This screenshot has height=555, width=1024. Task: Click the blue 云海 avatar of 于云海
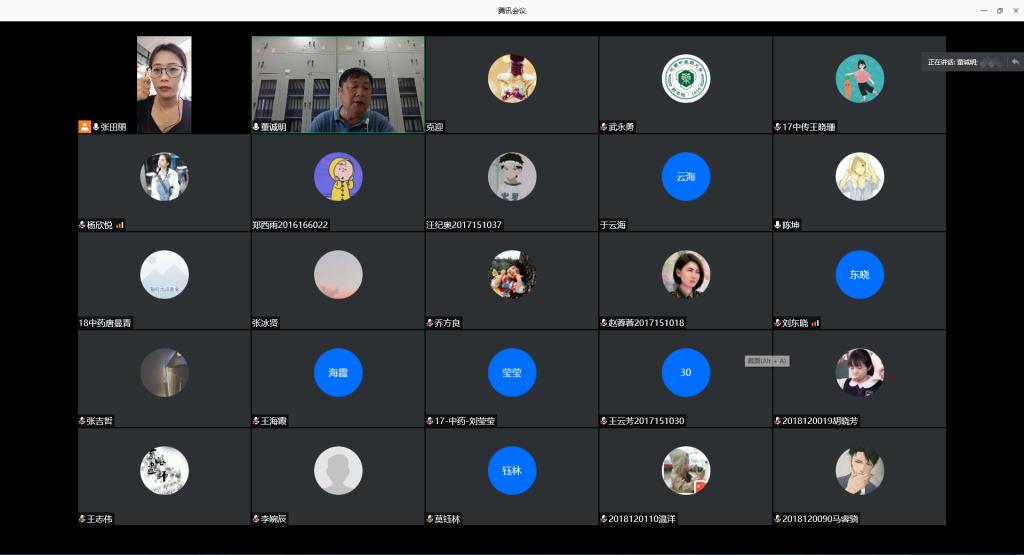tap(686, 177)
